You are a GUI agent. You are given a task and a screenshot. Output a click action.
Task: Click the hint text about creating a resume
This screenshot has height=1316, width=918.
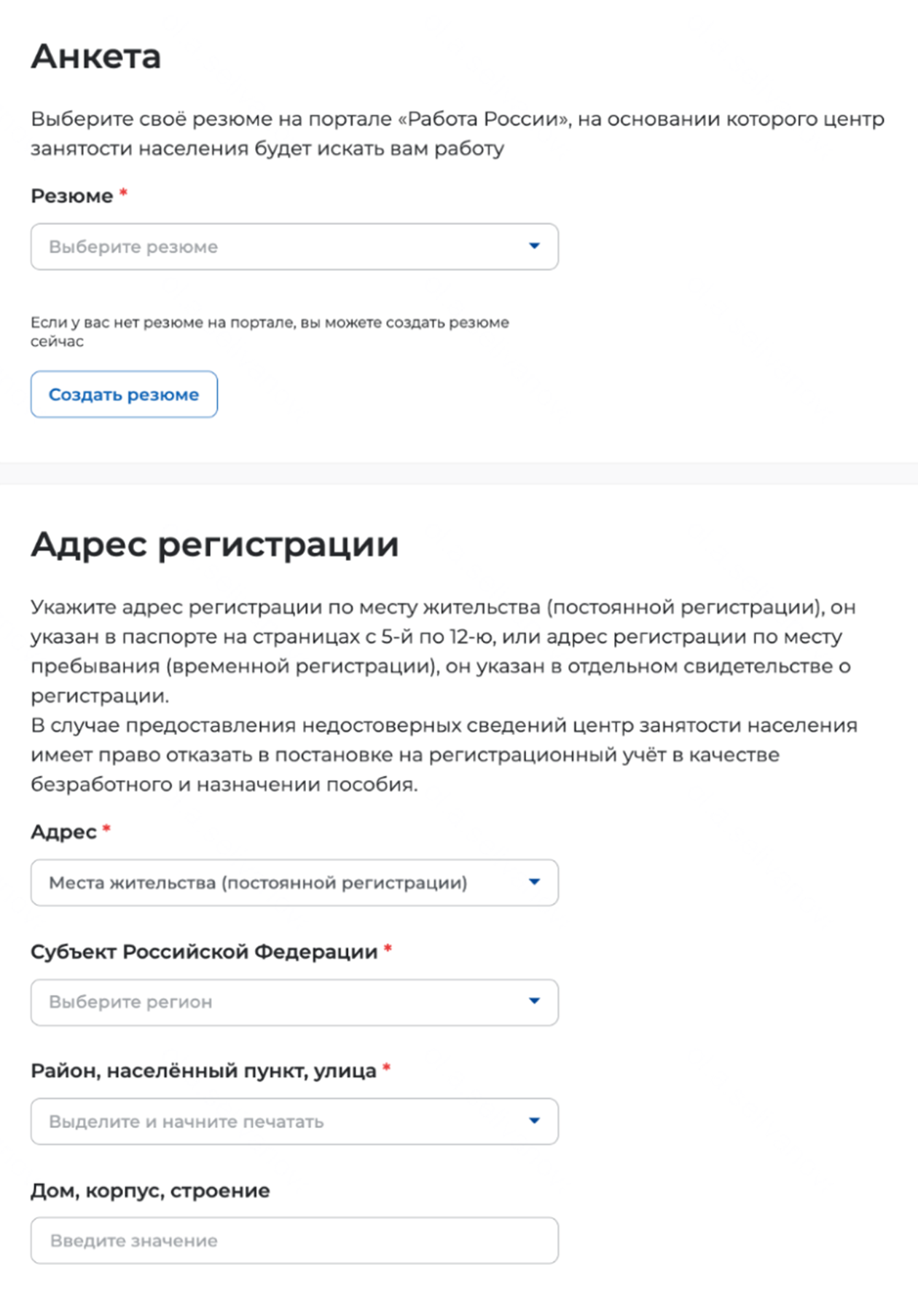click(x=270, y=331)
